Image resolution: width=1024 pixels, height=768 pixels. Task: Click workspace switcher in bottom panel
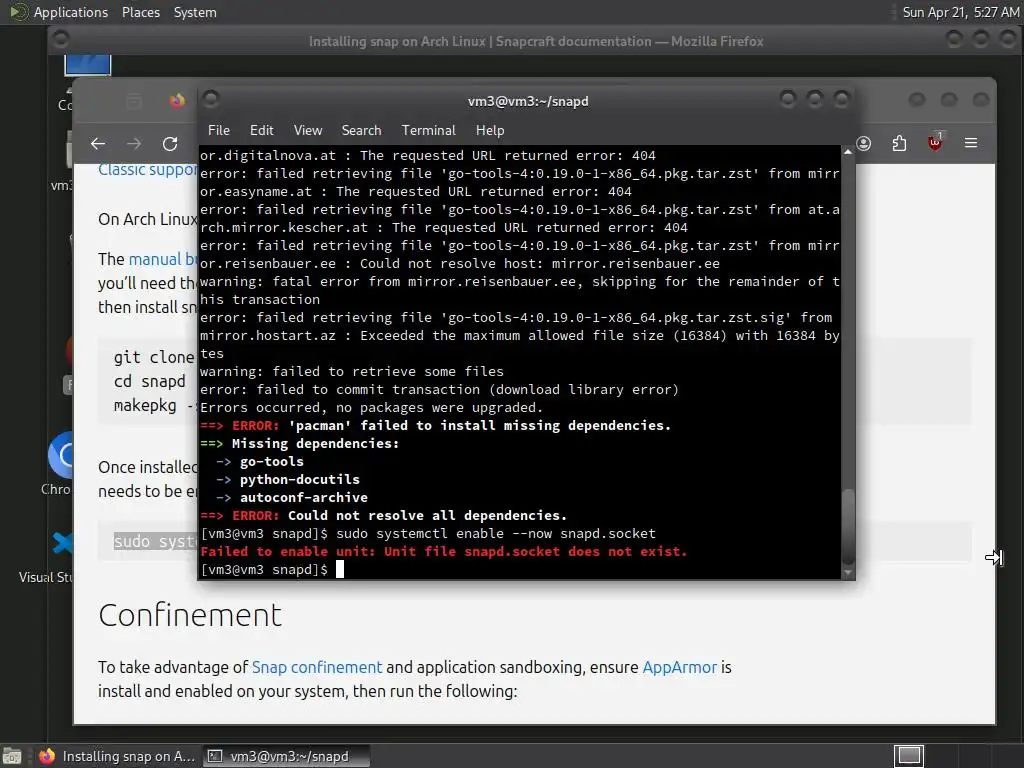coord(909,756)
